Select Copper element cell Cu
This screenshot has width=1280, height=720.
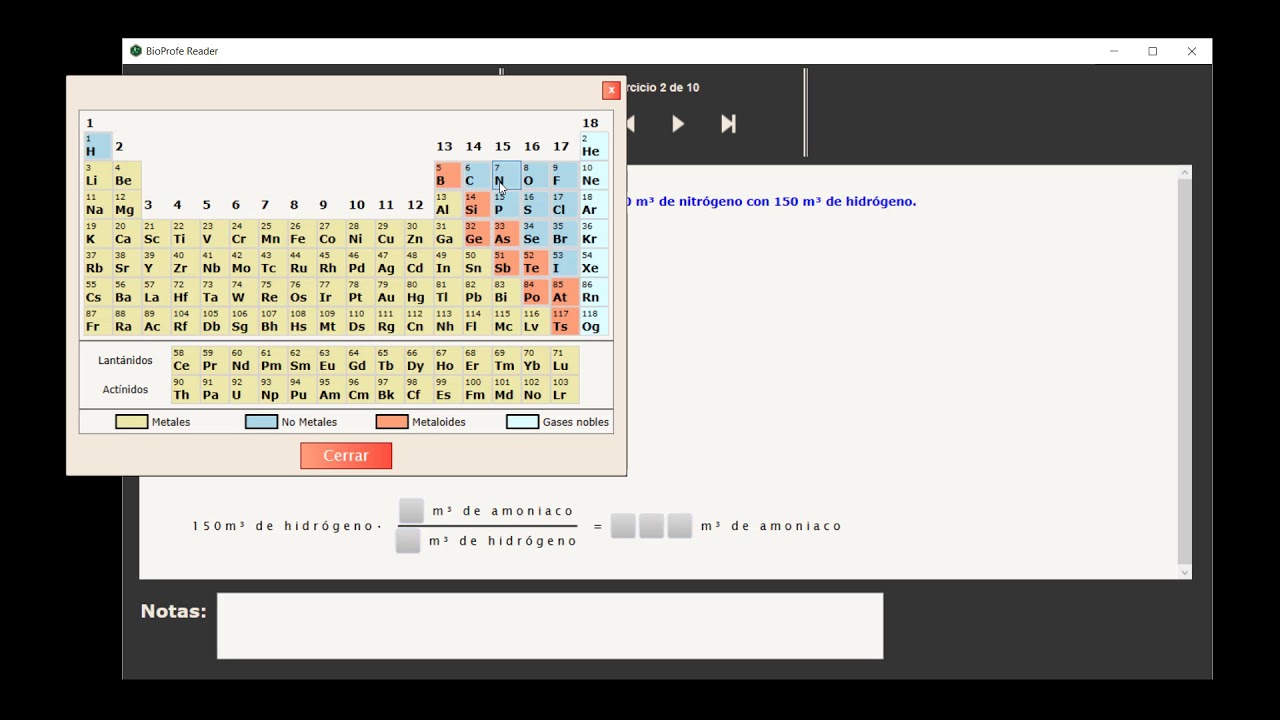(389, 233)
